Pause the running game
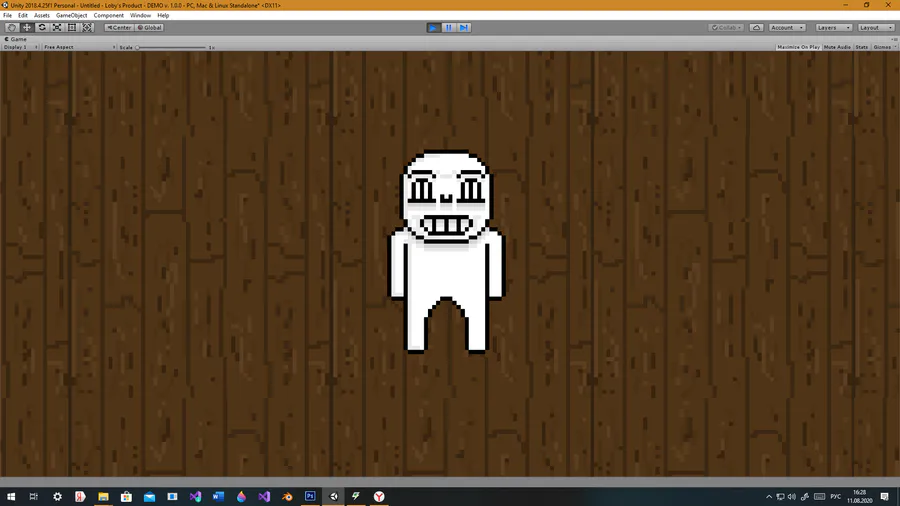 pyautogui.click(x=448, y=28)
